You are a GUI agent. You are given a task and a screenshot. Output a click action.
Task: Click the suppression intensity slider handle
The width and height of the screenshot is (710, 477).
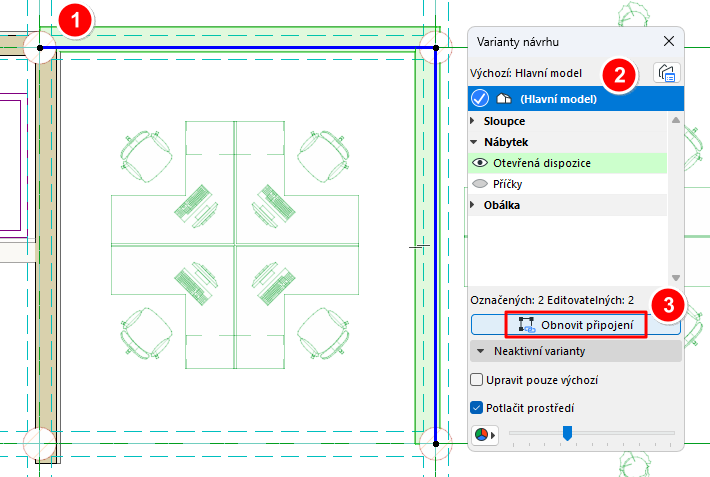click(567, 433)
